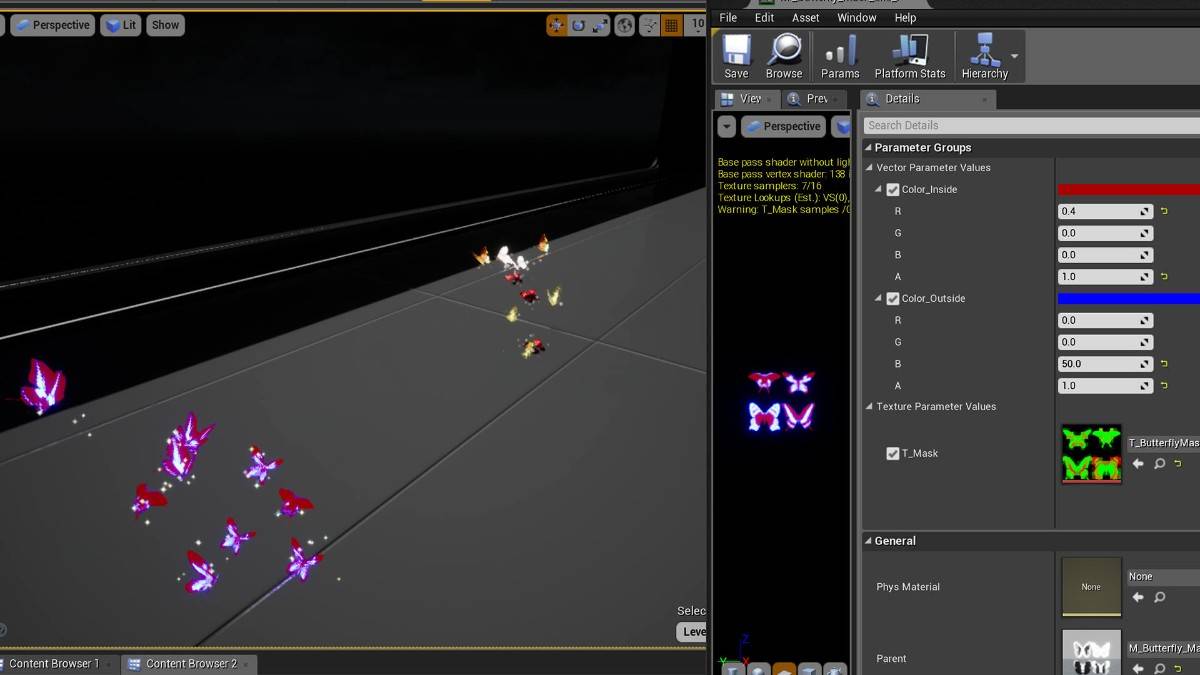Screen dimensions: 1200x675
Task: Open the Hierarchy dropdown arrow
Action: pyautogui.click(x=1015, y=56)
